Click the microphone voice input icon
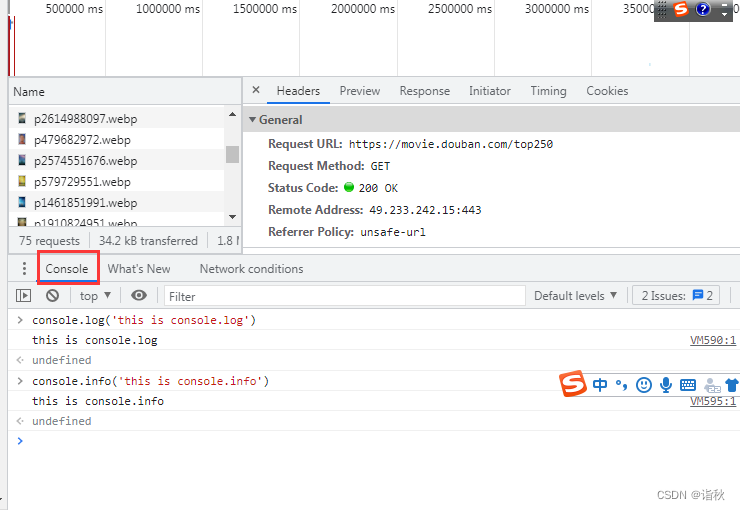 click(666, 385)
